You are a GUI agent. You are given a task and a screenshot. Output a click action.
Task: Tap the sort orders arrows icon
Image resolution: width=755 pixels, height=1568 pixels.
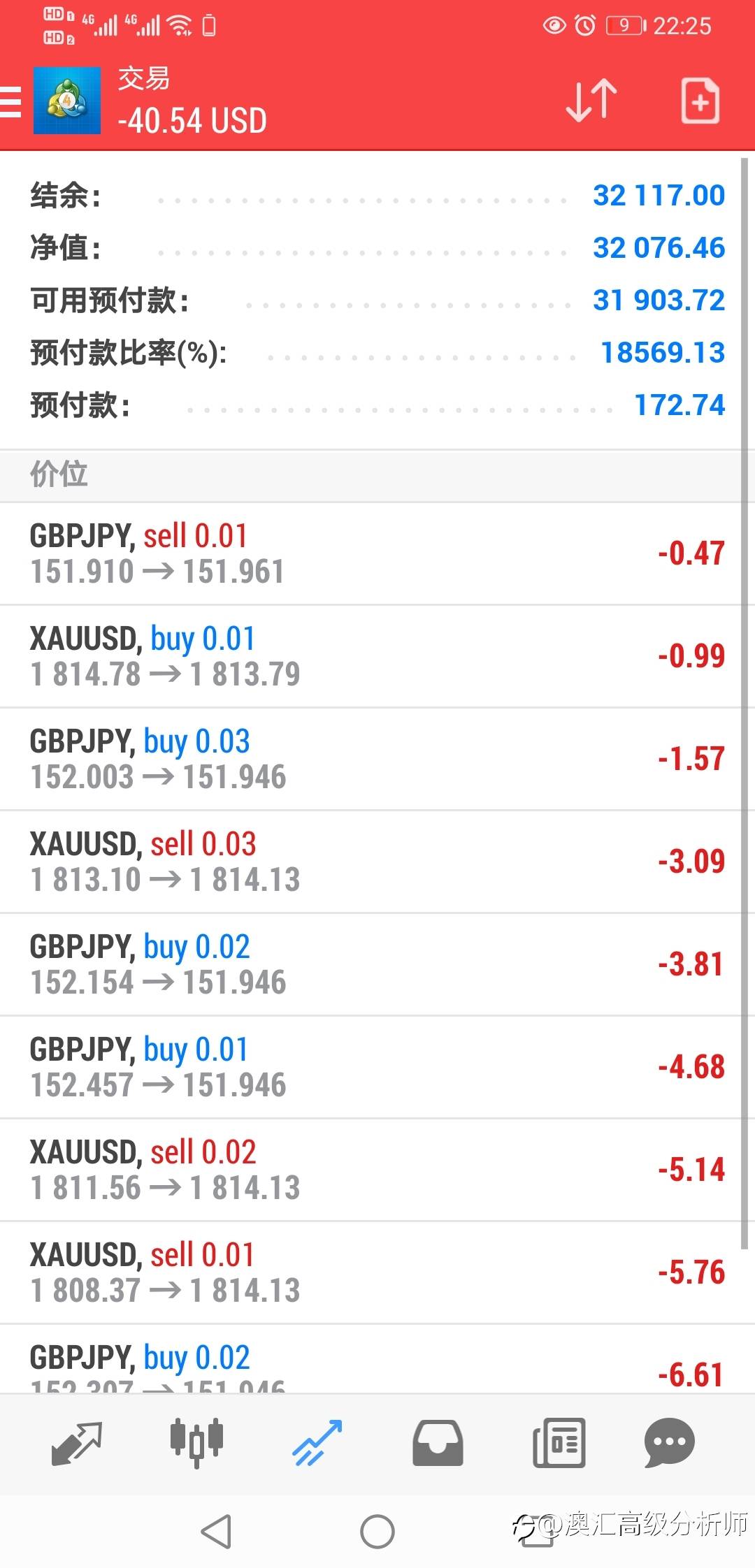click(591, 101)
